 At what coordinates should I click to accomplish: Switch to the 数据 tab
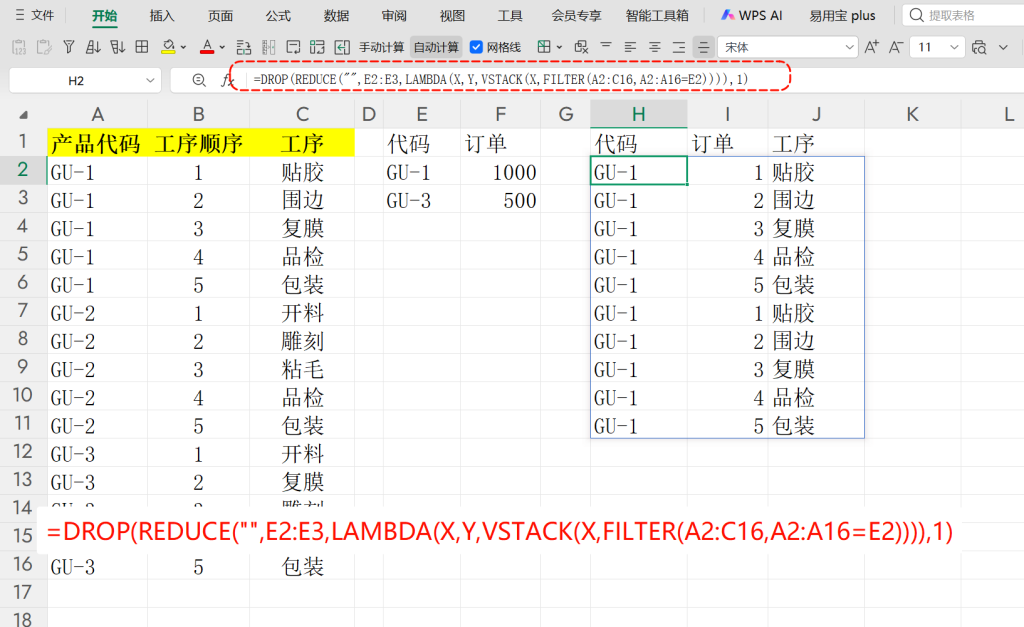tap(336, 15)
